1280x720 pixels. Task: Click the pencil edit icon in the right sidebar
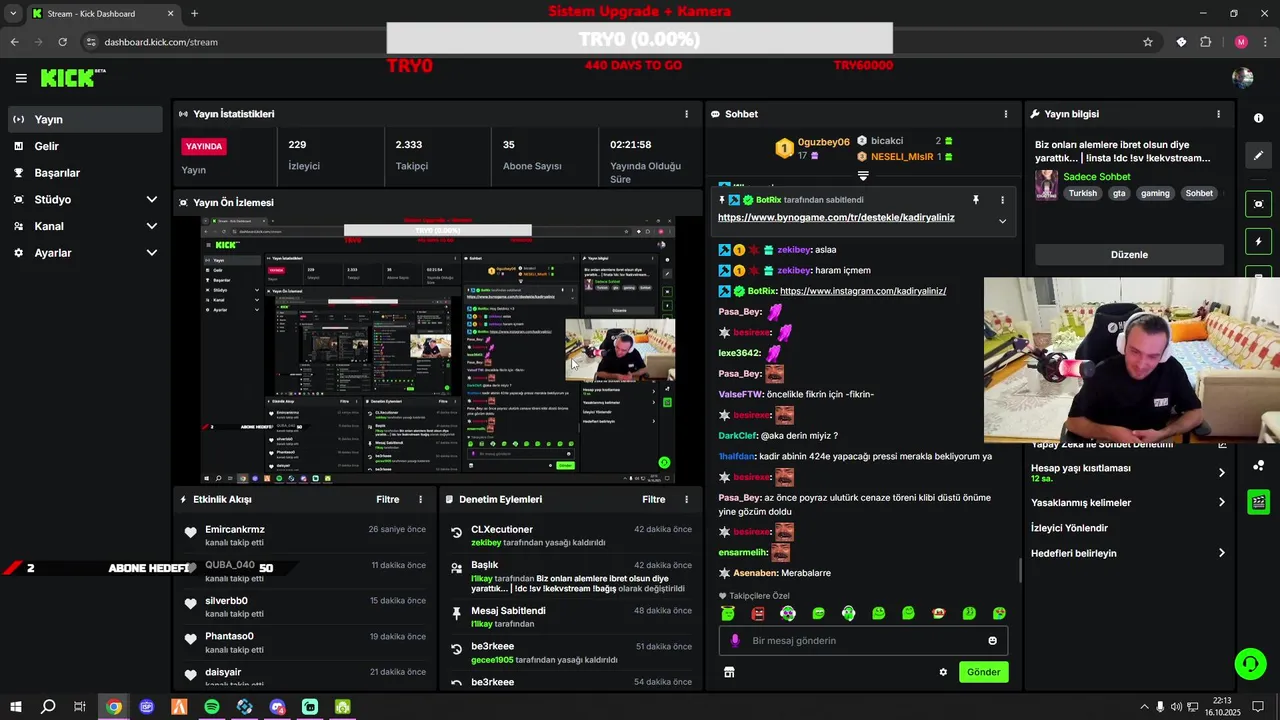tap(1258, 156)
